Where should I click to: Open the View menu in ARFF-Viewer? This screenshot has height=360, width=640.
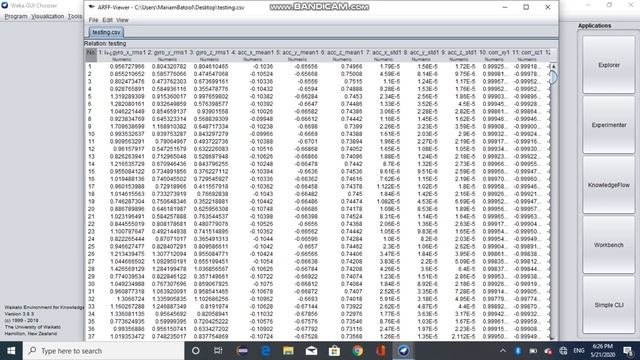[122, 20]
